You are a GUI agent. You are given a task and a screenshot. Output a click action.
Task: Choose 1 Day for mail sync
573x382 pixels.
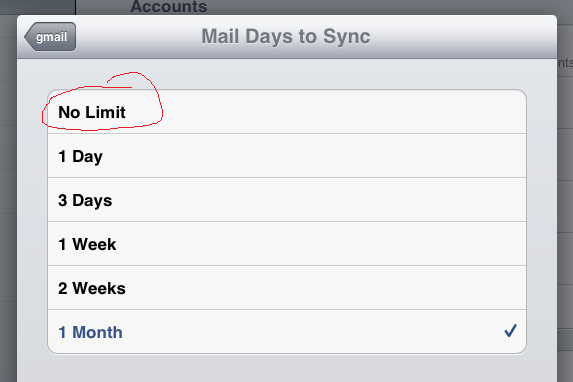click(x=287, y=156)
